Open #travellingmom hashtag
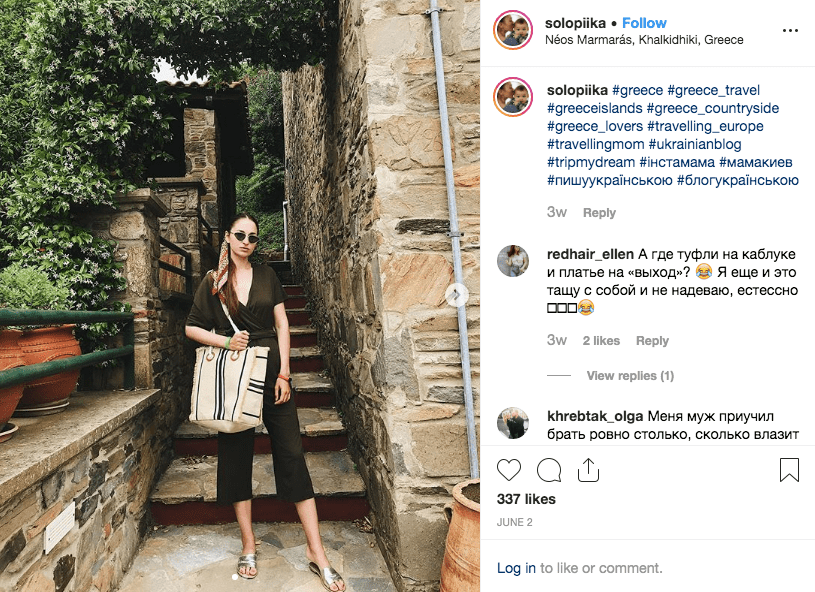 click(596, 144)
